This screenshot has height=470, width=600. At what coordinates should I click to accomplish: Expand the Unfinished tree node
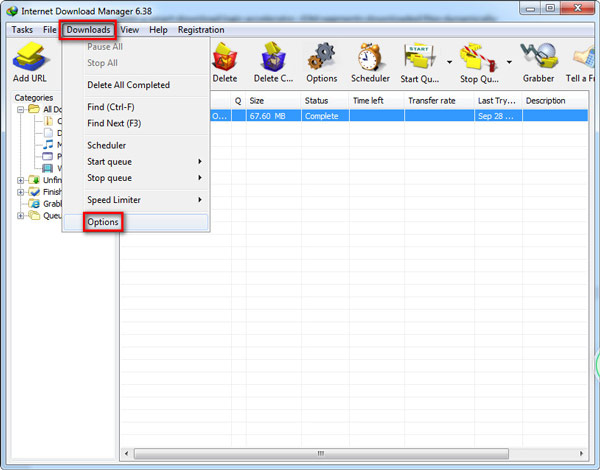pyautogui.click(x=21, y=180)
